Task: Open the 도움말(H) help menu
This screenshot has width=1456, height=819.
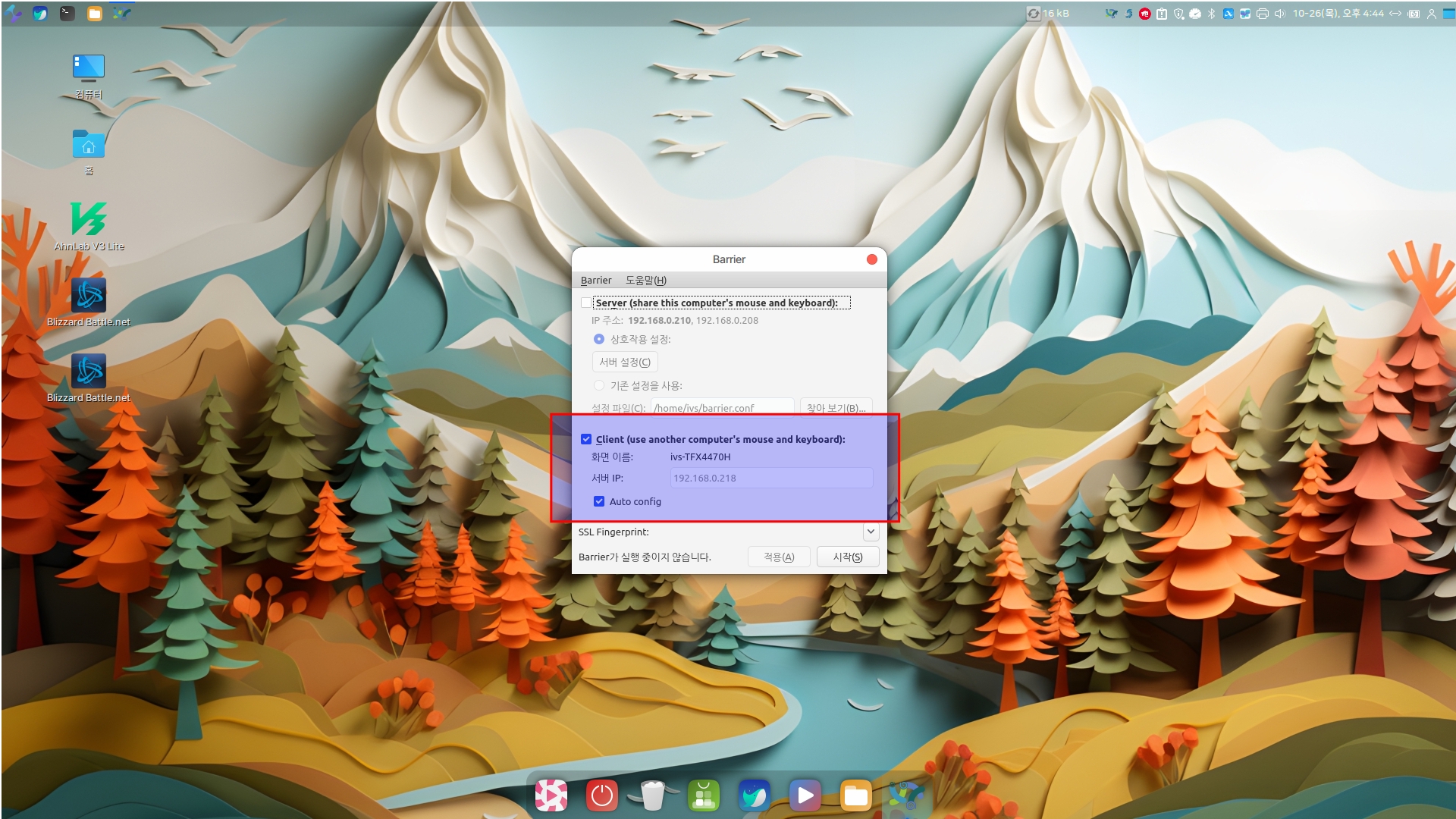Action: coord(645,280)
